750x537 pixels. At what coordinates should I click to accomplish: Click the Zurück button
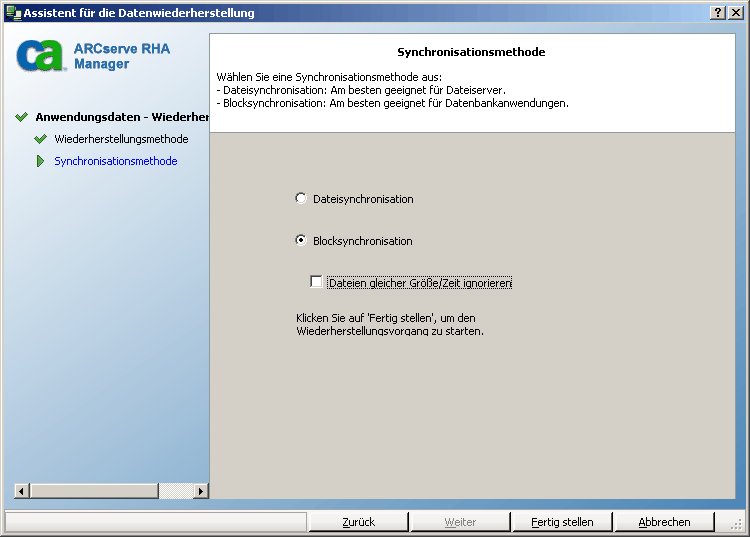point(359,522)
